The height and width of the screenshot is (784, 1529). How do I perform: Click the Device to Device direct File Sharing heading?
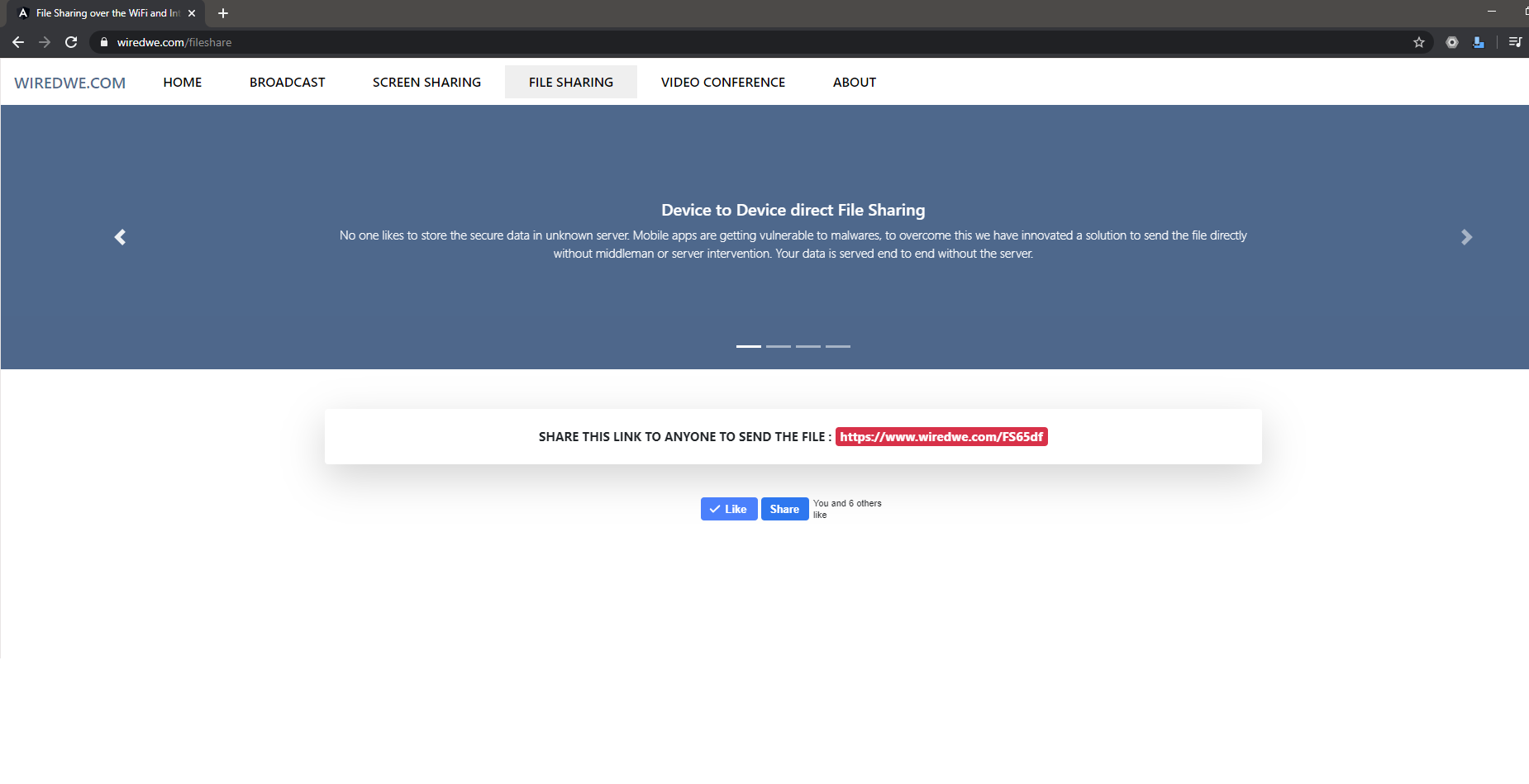pos(793,210)
